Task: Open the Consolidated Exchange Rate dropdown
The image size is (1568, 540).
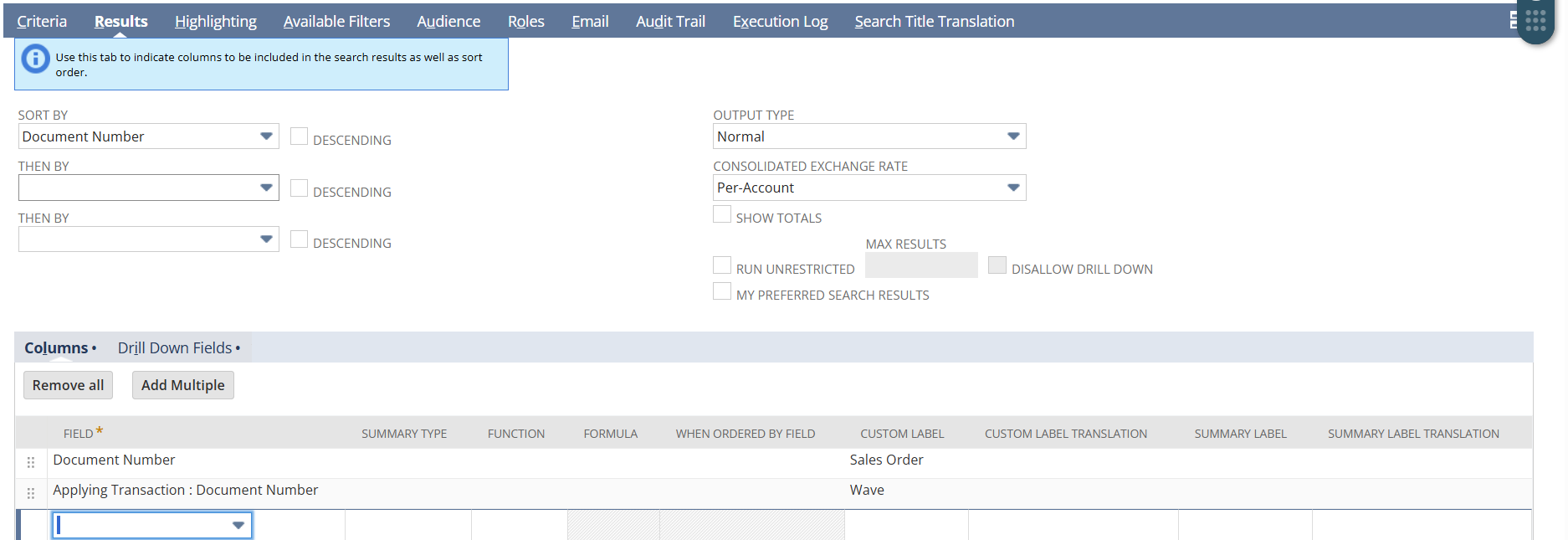Action: 869,188
